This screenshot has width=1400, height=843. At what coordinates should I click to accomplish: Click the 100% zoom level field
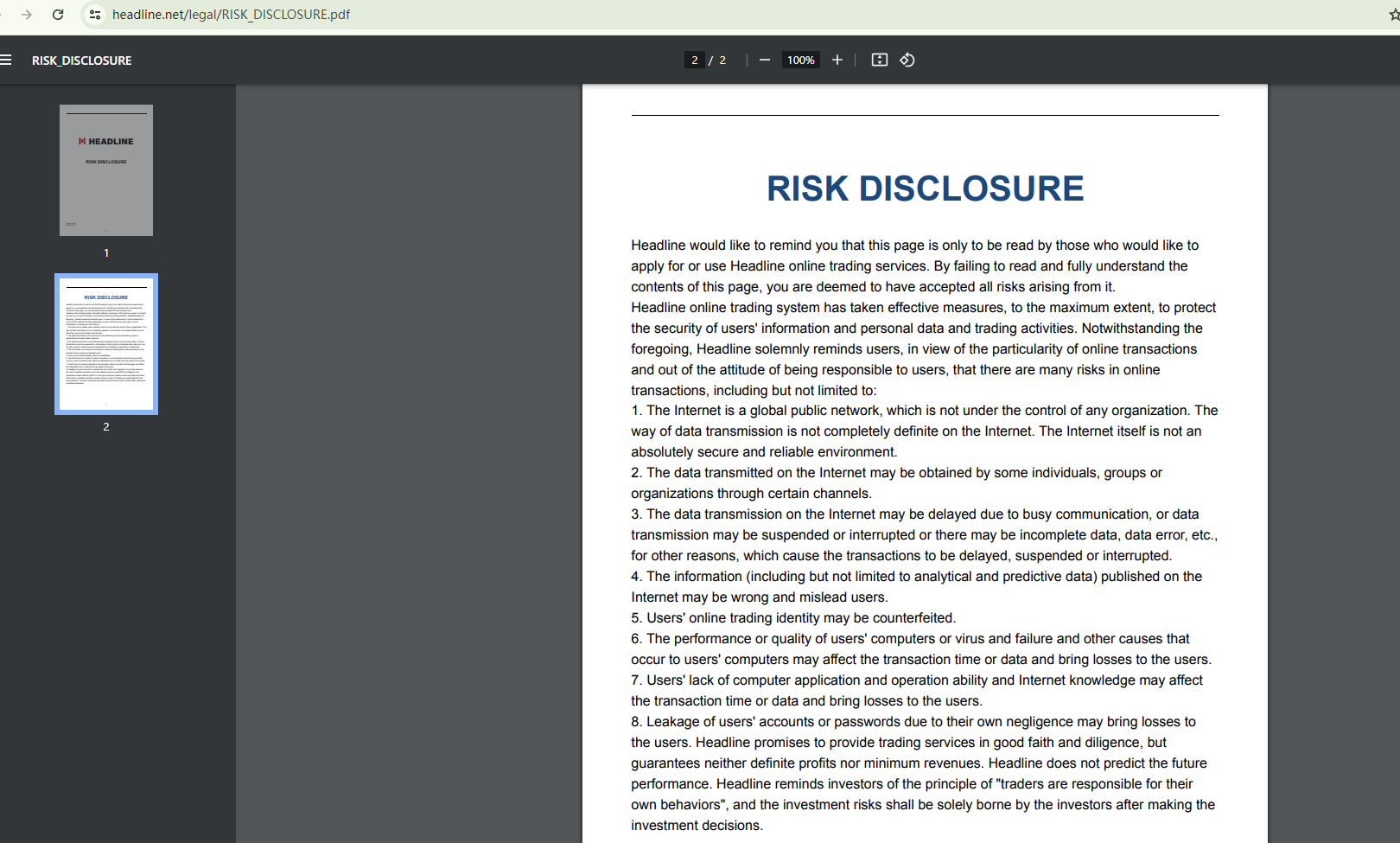pos(801,60)
